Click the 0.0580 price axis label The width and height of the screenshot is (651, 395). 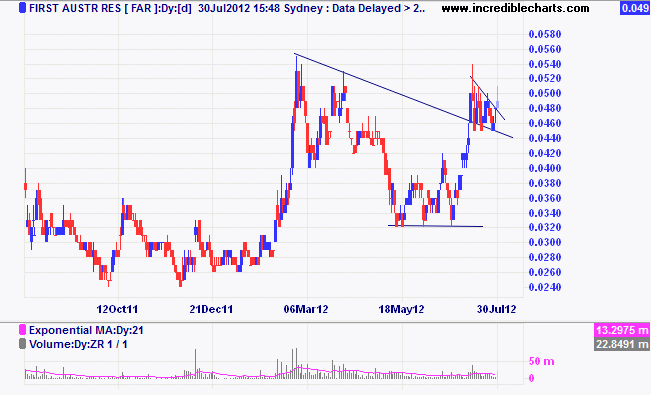point(545,34)
